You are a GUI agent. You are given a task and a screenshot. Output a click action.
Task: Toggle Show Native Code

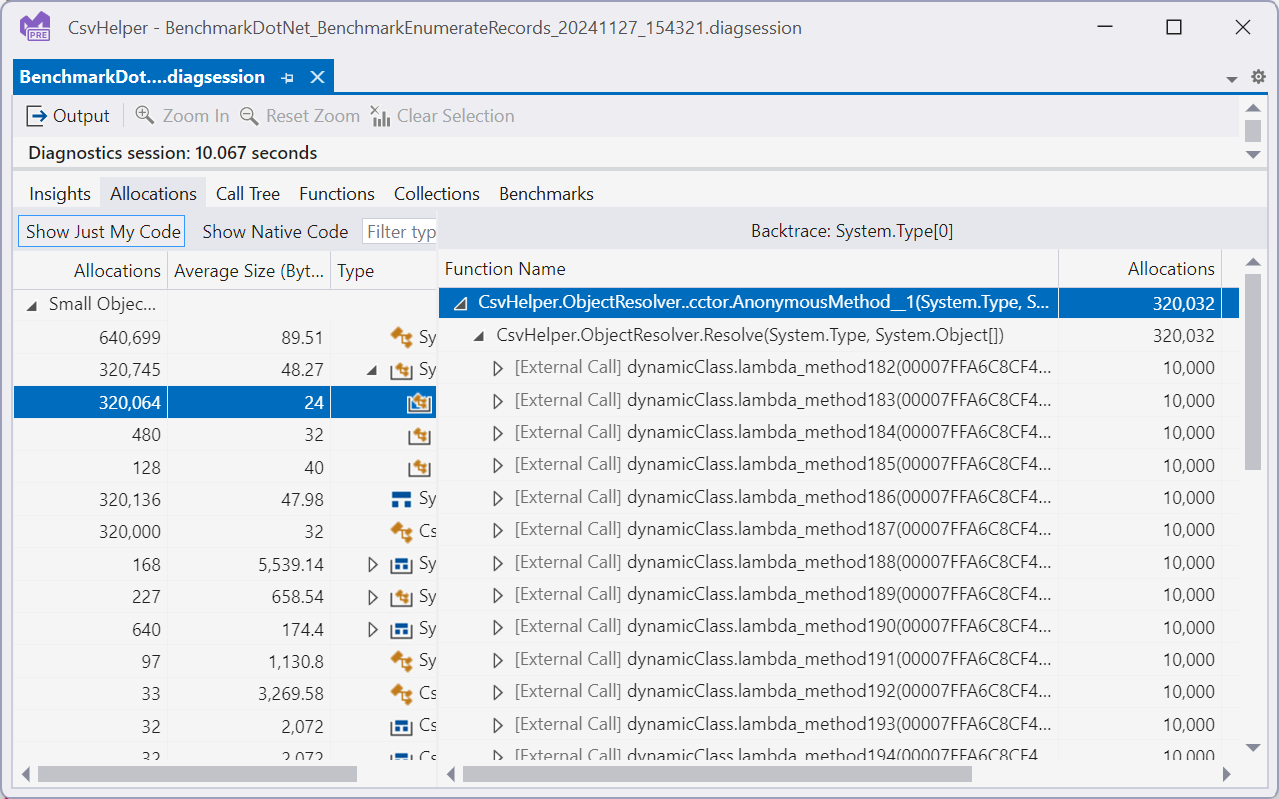tap(275, 232)
